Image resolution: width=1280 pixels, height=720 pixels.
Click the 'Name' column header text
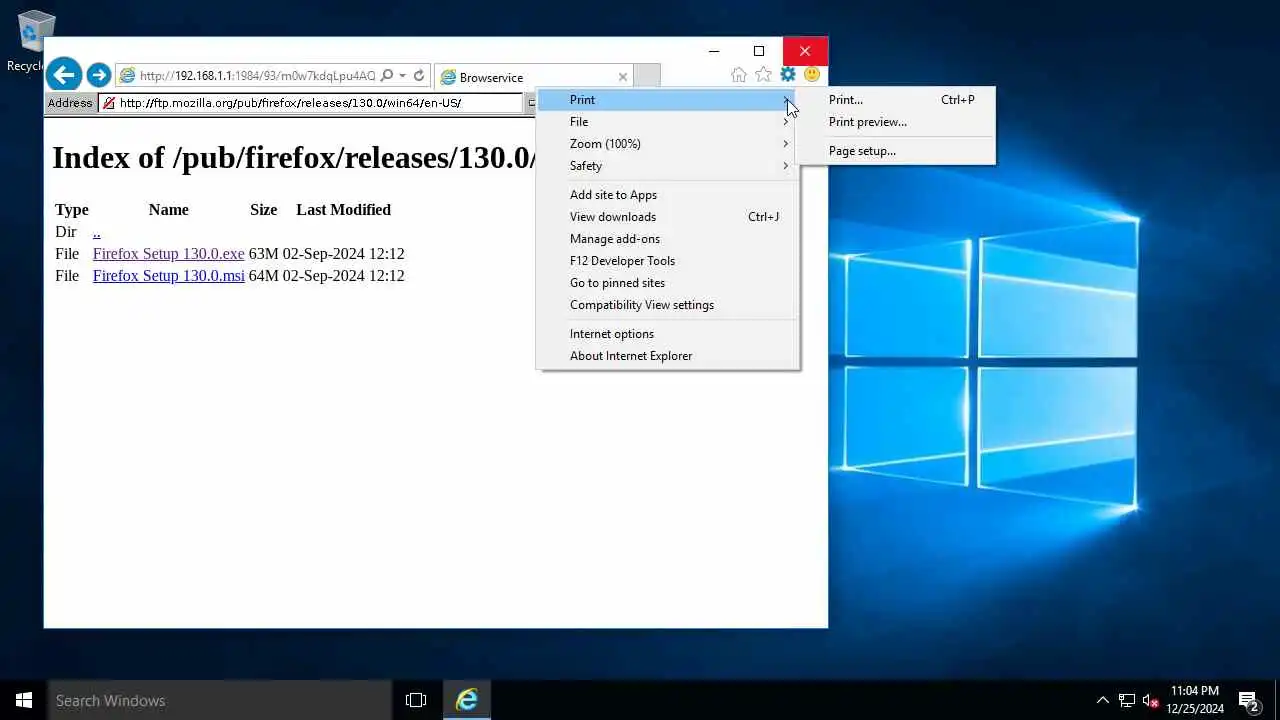168,210
